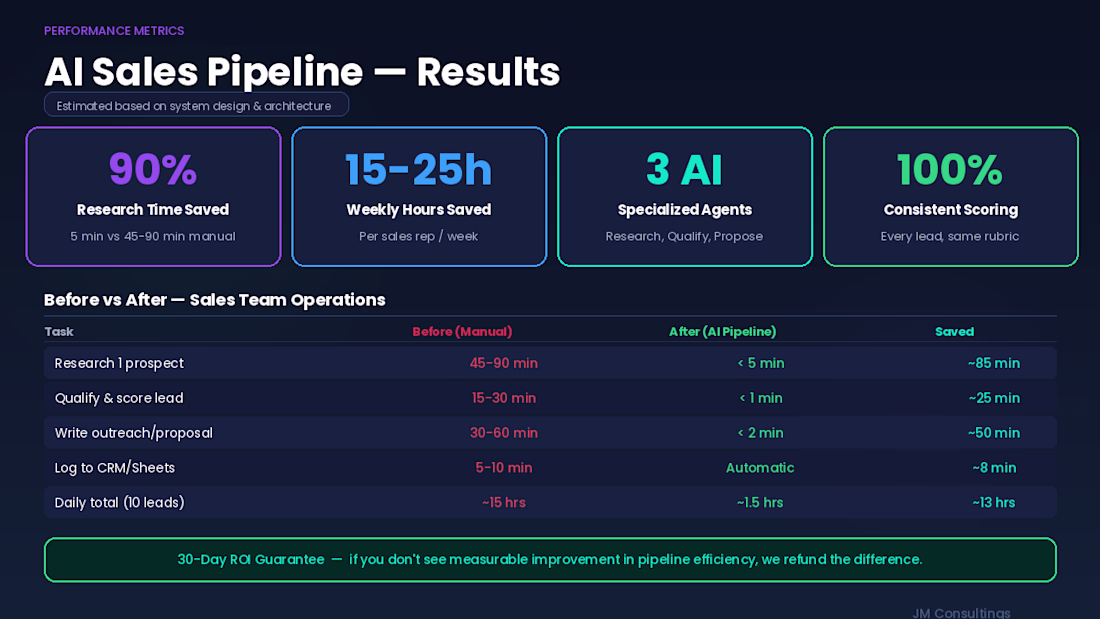Click the '~50 min' saved value
The width and height of the screenshot is (1100, 619).
point(993,433)
